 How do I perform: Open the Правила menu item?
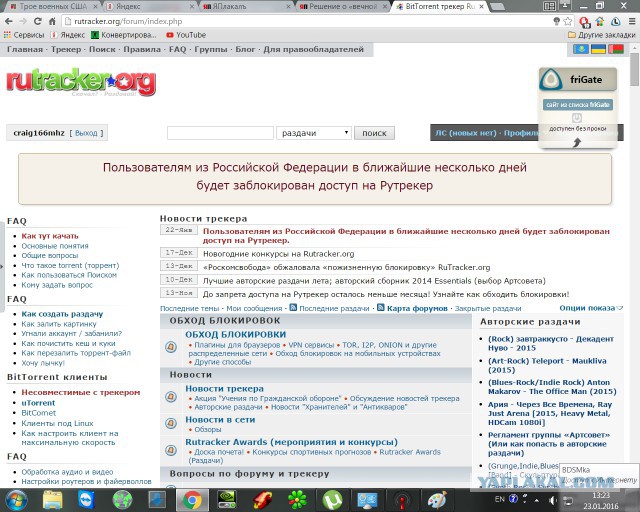tap(142, 49)
